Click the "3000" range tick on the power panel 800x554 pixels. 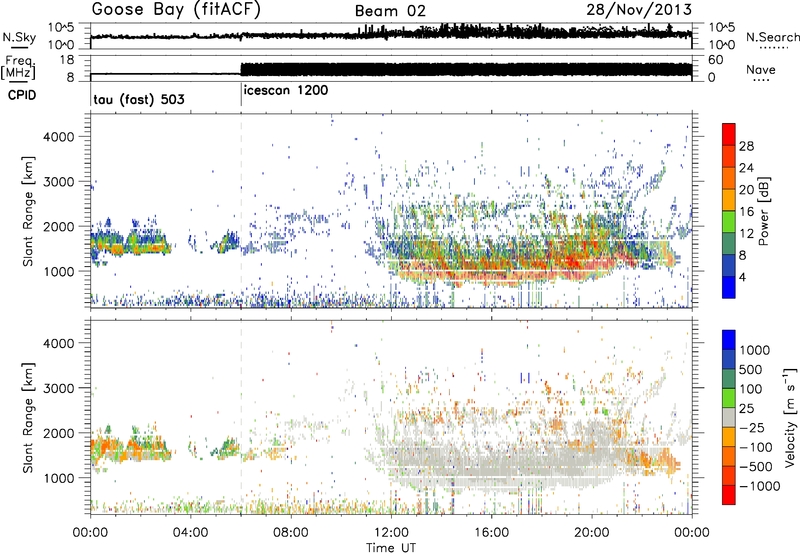(58, 182)
